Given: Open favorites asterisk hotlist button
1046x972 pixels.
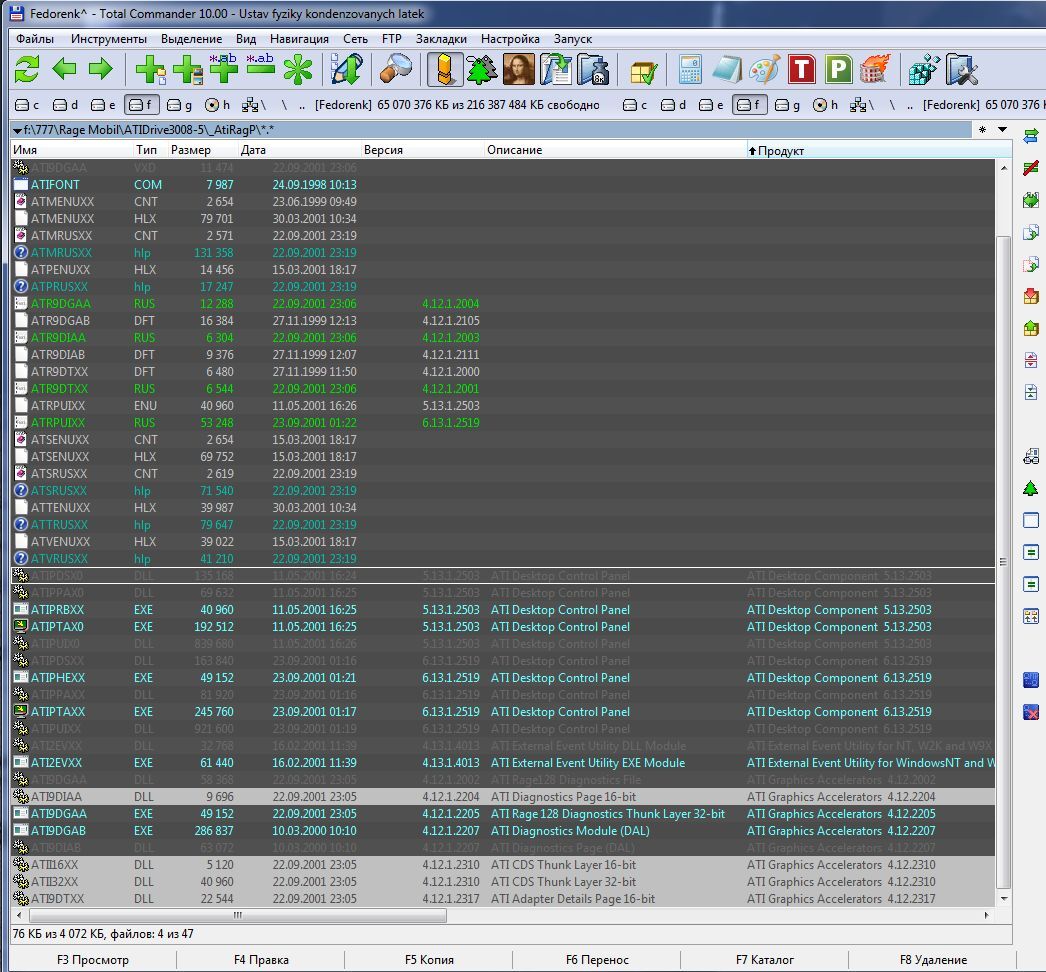Looking at the screenshot, I should coord(982,129).
